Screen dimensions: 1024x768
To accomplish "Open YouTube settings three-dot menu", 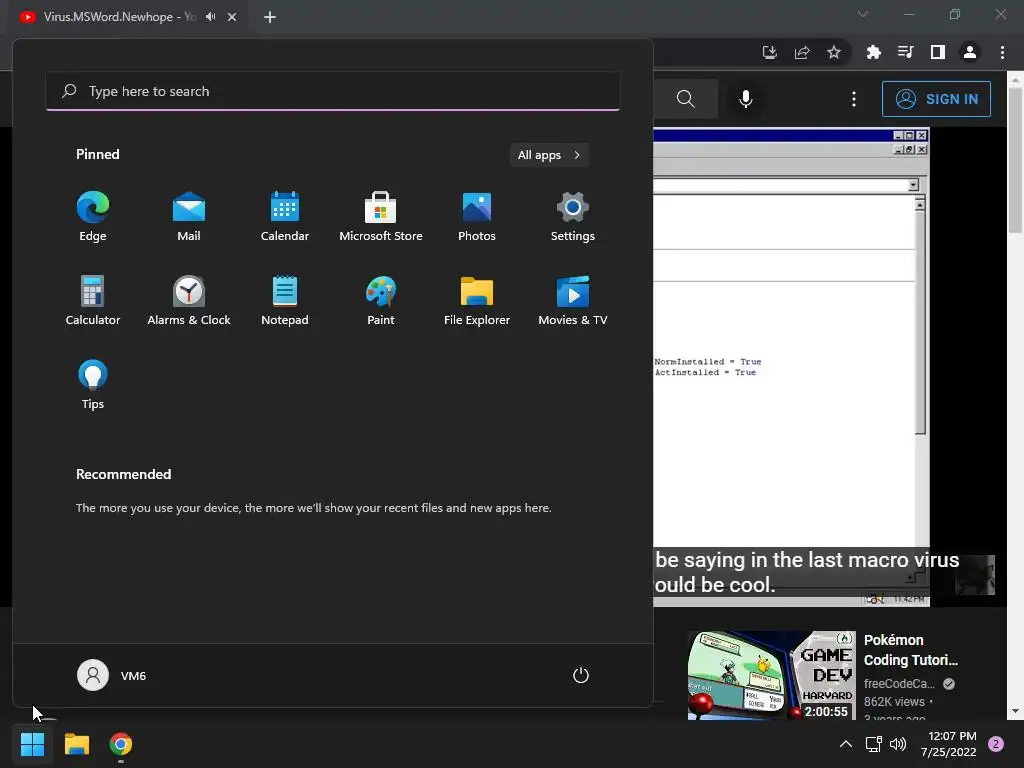I will pyautogui.click(x=854, y=99).
